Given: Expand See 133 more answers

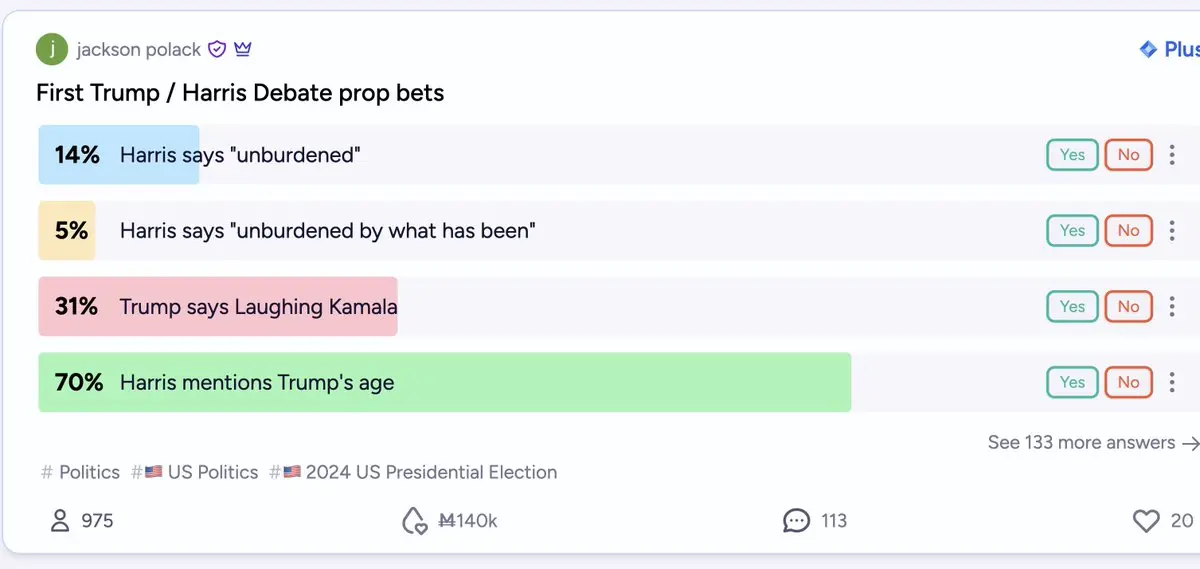Looking at the screenshot, I should [1093, 442].
